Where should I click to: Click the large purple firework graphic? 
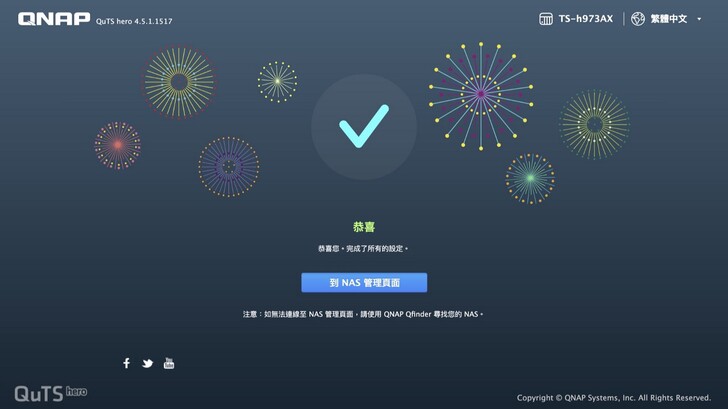point(481,96)
